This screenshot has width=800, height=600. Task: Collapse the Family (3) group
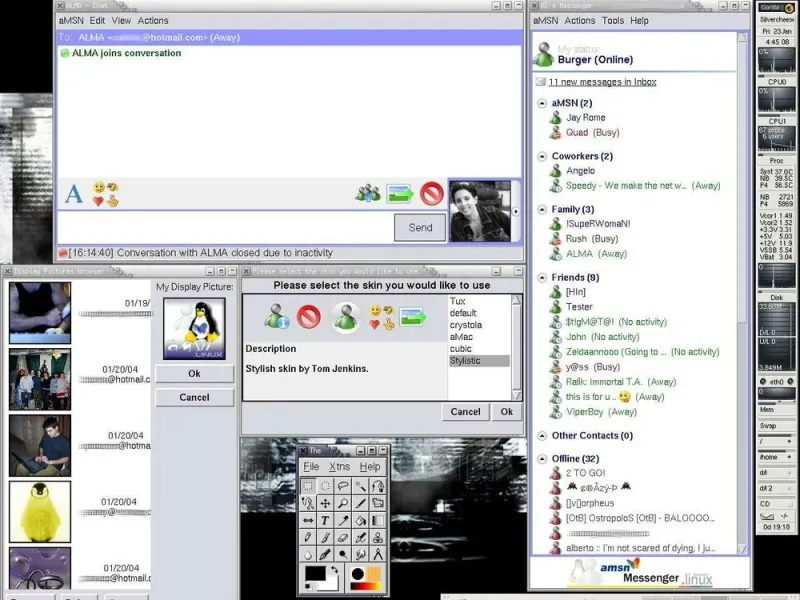(x=542, y=209)
